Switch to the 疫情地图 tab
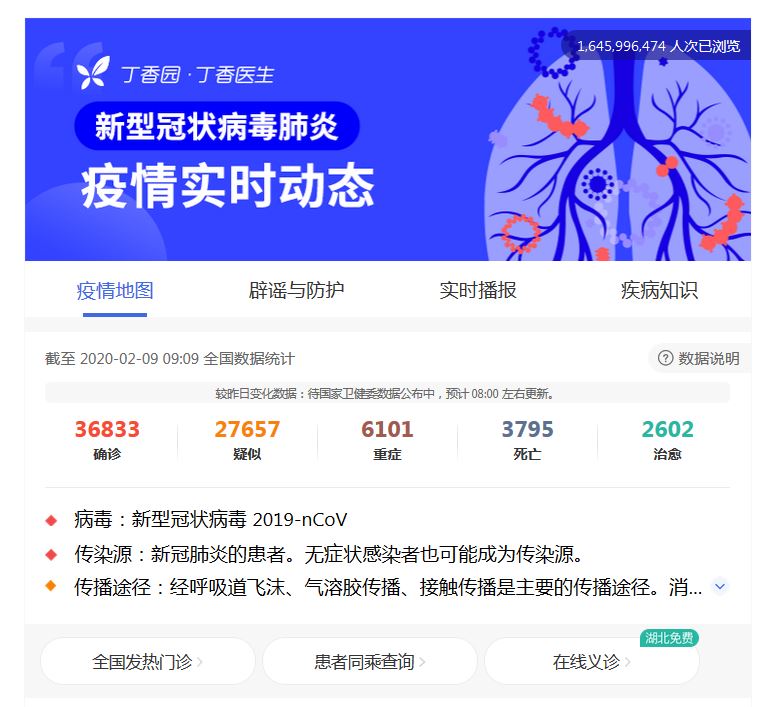 [x=115, y=291]
